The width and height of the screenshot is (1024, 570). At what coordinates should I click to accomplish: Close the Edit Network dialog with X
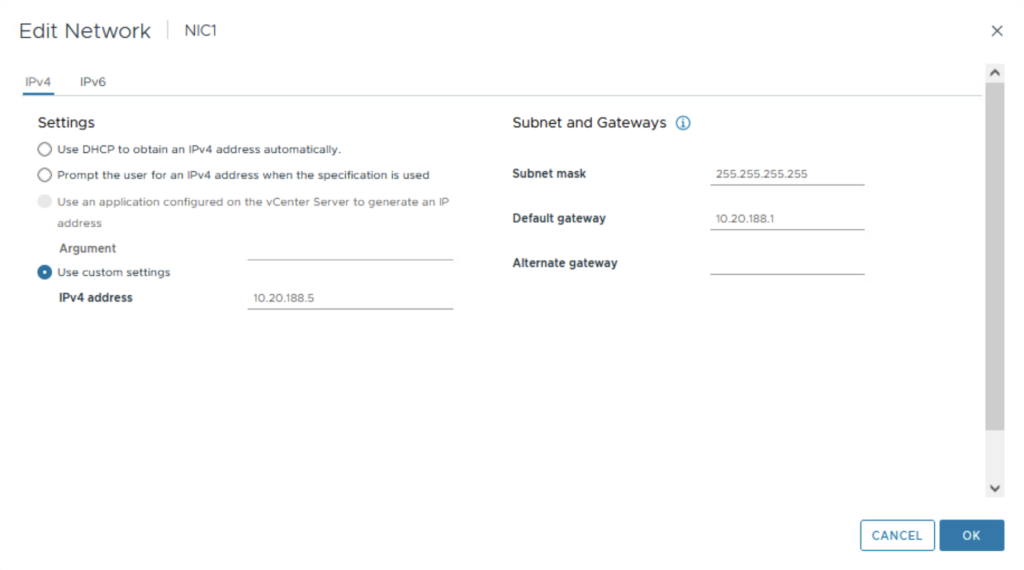[x=996, y=31]
